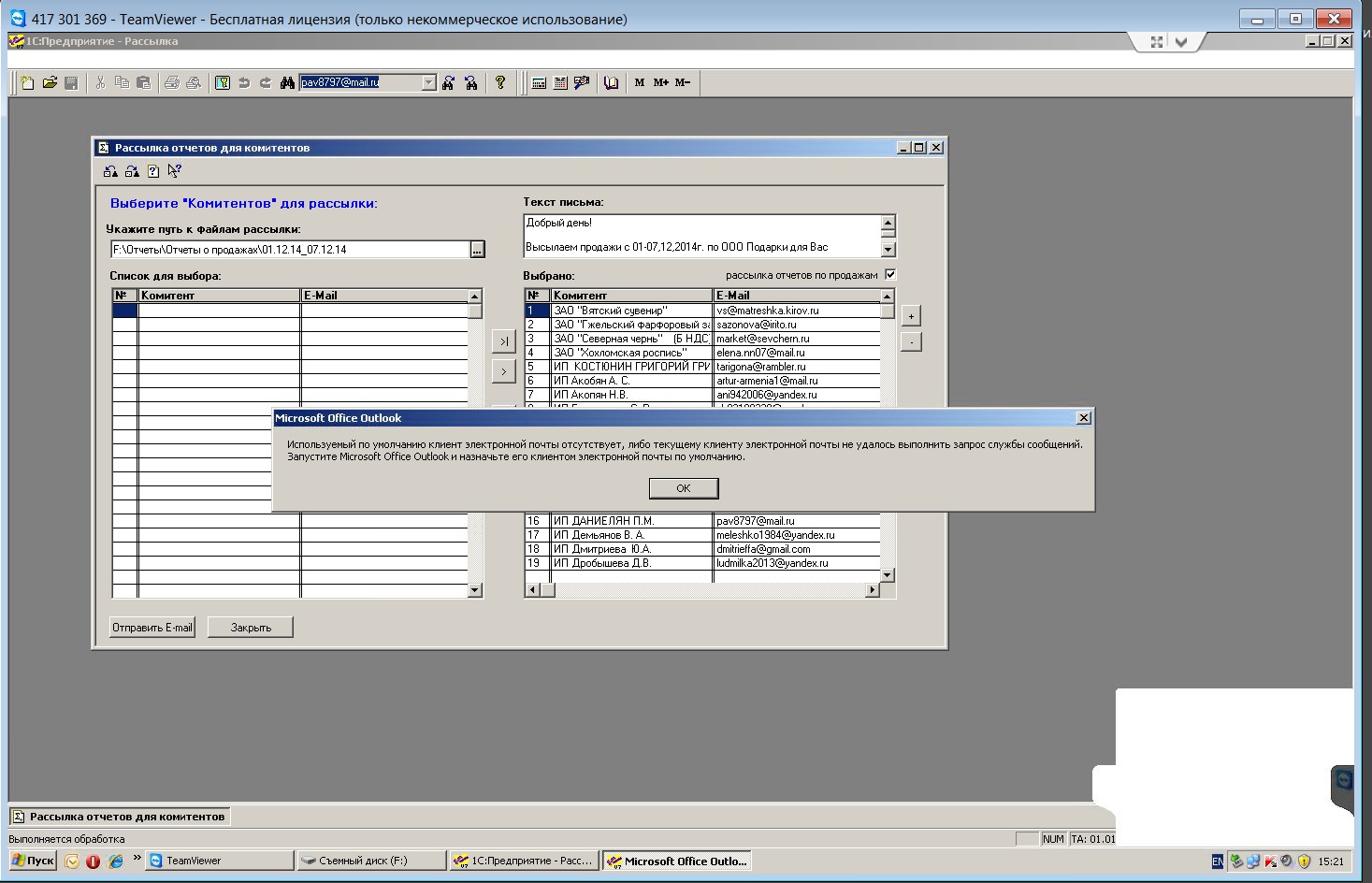
Task: Click the calendar icon in toolbar
Action: pyautogui.click(x=560, y=82)
